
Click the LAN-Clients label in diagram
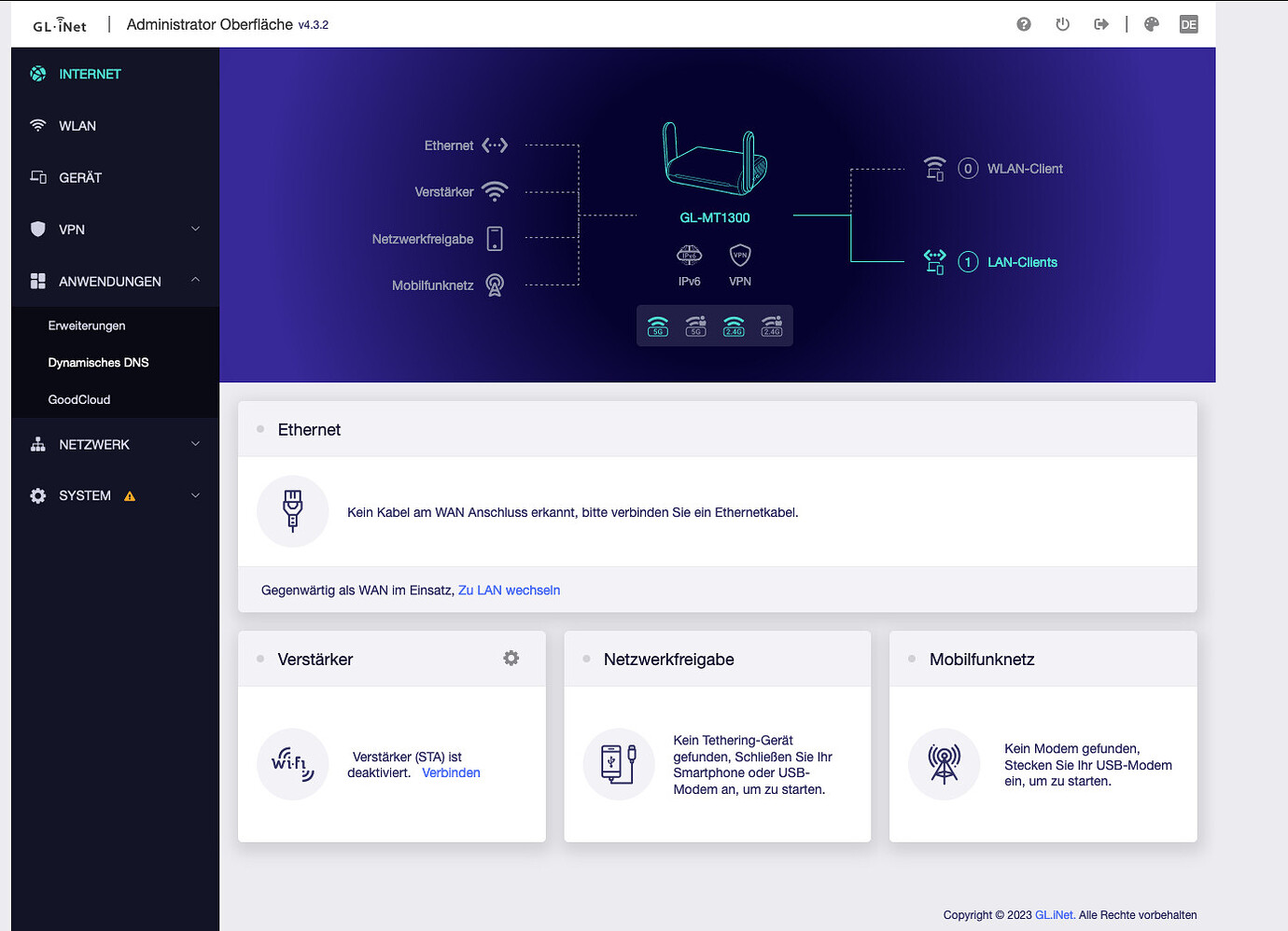point(1022,262)
